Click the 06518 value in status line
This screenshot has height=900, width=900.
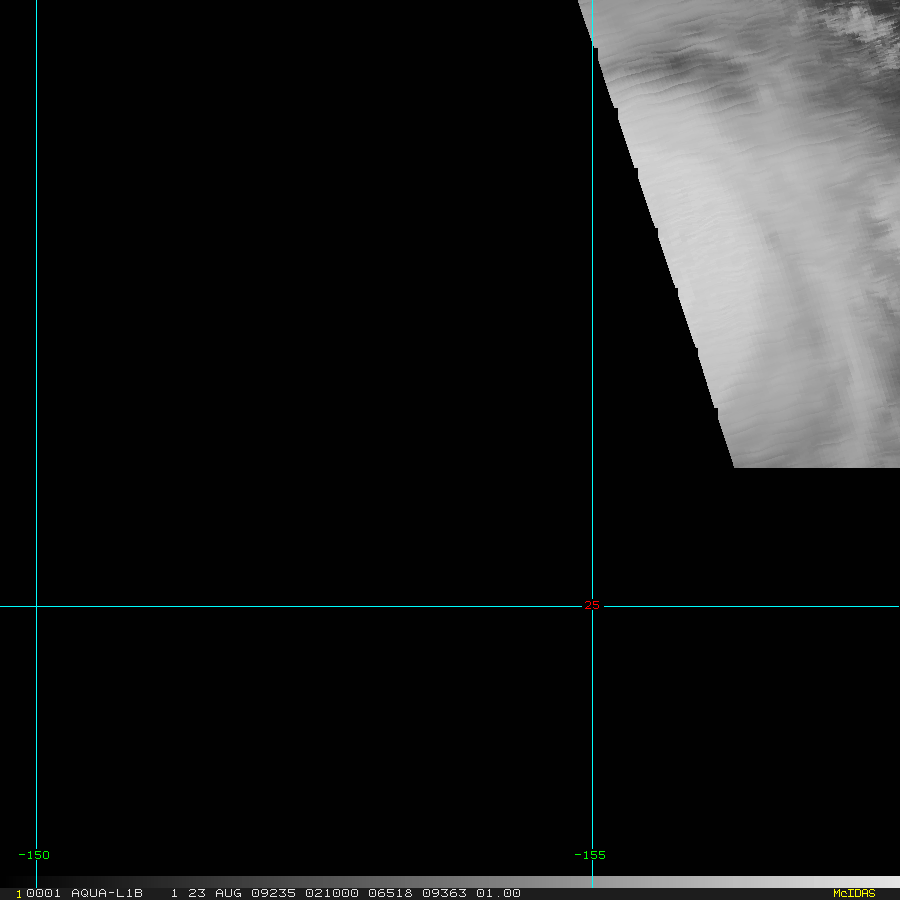click(x=390, y=893)
